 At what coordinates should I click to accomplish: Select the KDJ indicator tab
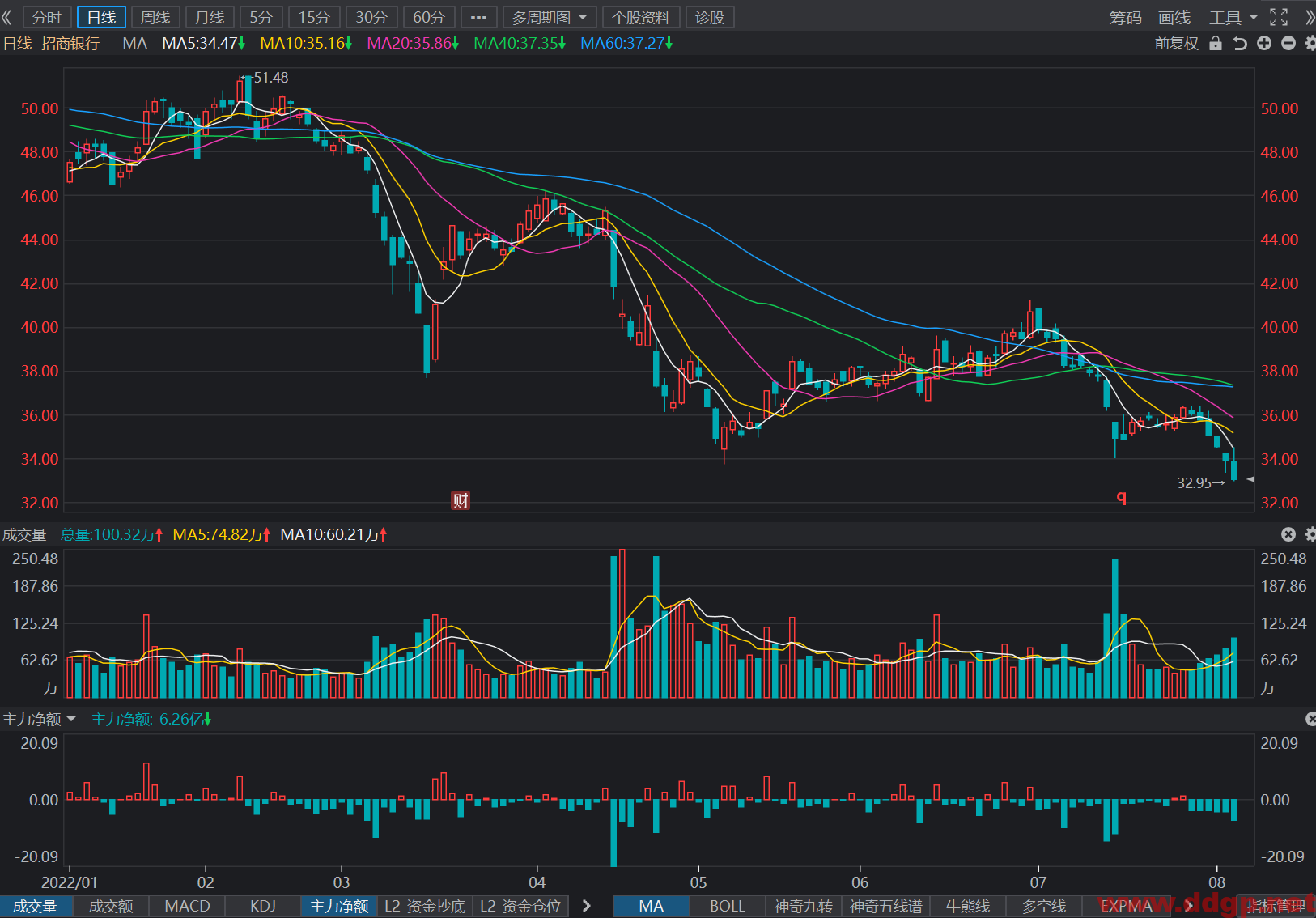(x=263, y=907)
